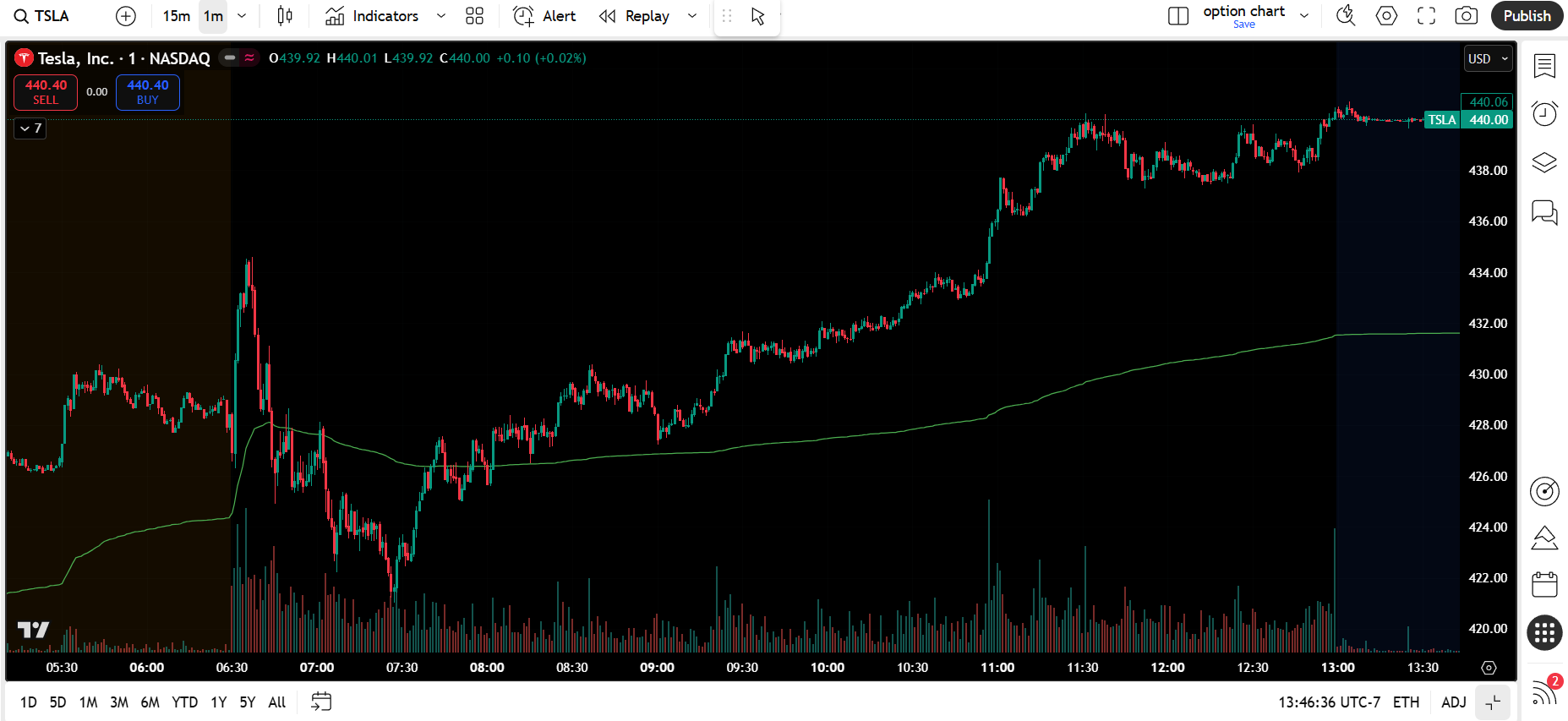The width and height of the screenshot is (1568, 721).
Task: Open the Alerts panel clock icon
Action: 1544,113
